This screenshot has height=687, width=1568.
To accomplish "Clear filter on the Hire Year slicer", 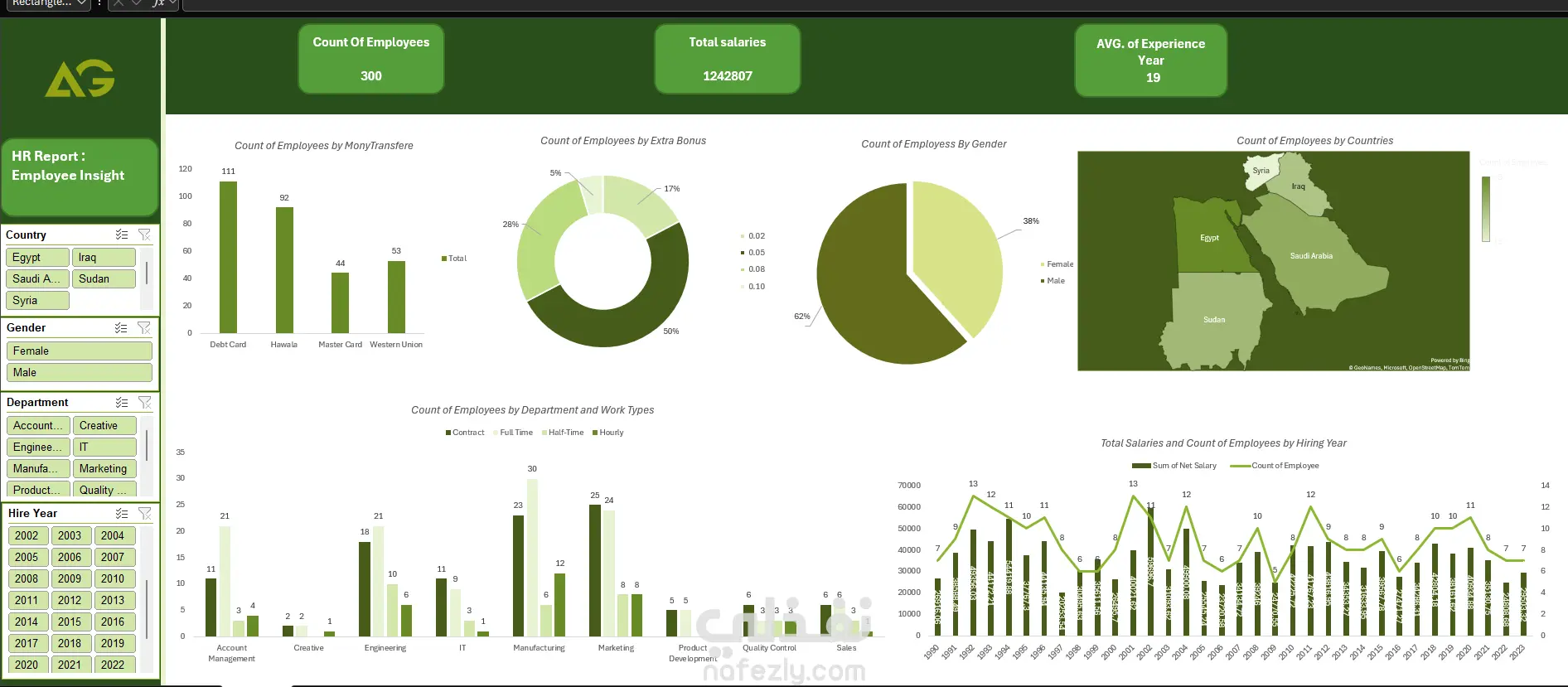I will [145, 513].
